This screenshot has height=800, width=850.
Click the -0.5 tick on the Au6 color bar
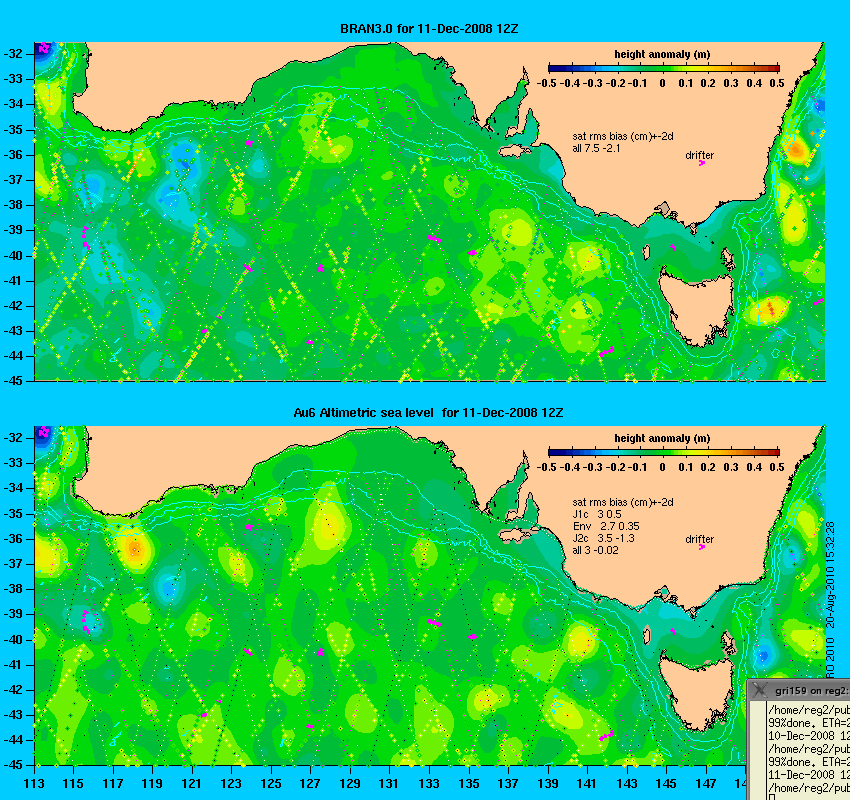tap(546, 467)
